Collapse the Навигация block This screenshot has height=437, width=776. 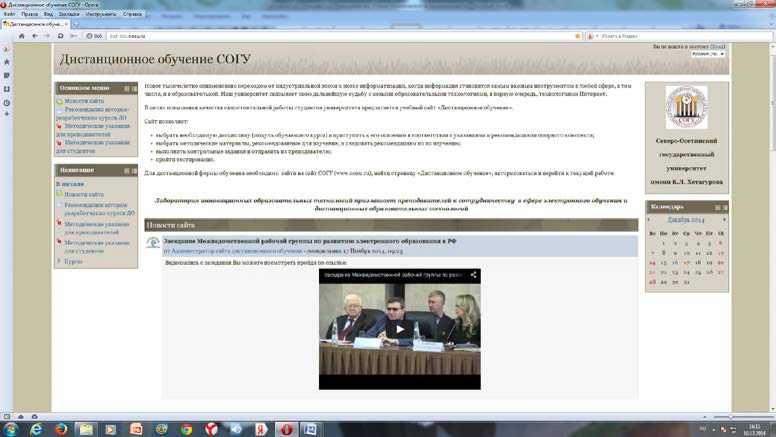(127, 171)
